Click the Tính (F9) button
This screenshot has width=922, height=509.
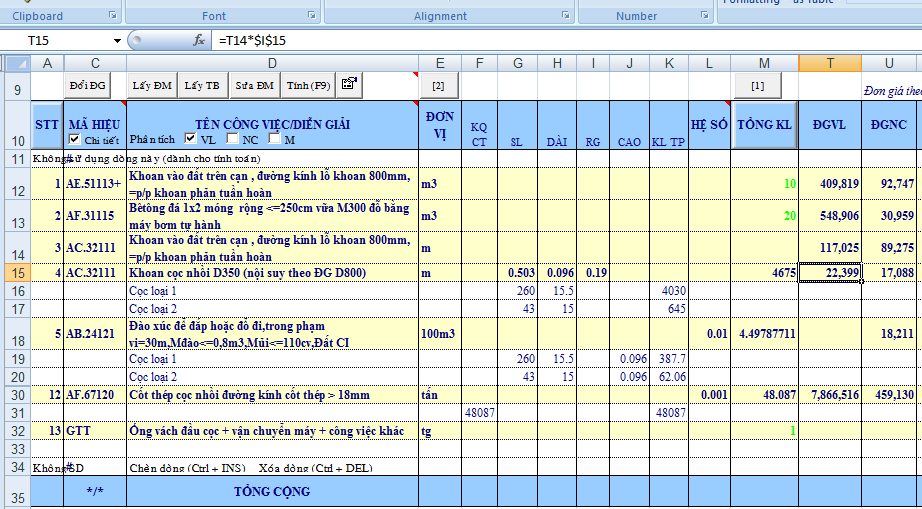(x=308, y=85)
